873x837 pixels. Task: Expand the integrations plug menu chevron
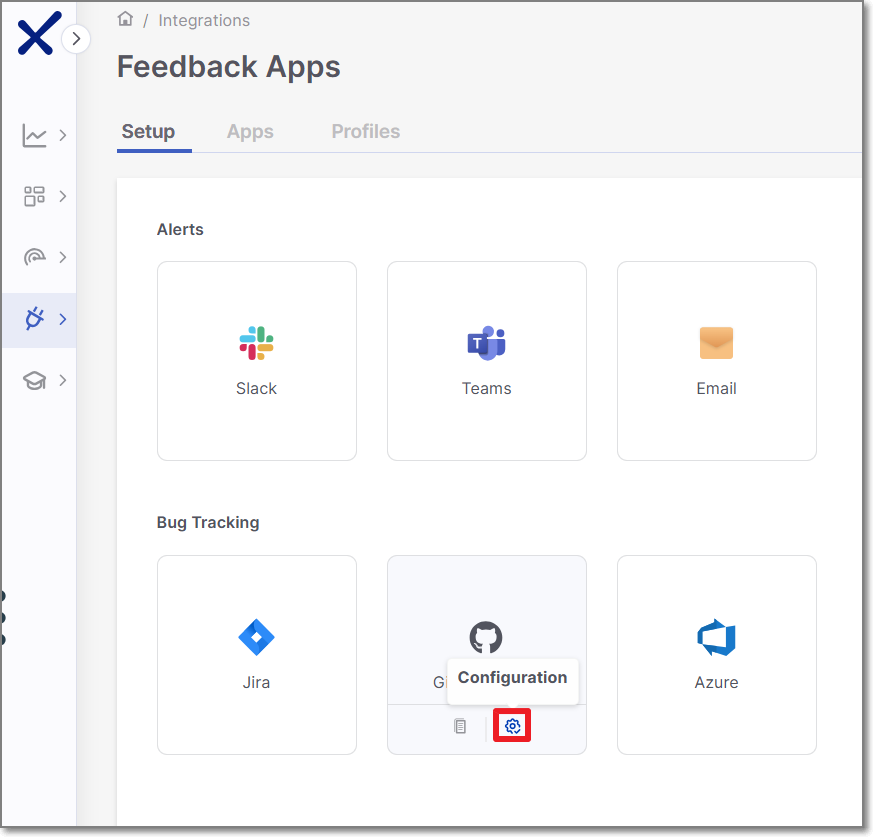click(x=63, y=319)
